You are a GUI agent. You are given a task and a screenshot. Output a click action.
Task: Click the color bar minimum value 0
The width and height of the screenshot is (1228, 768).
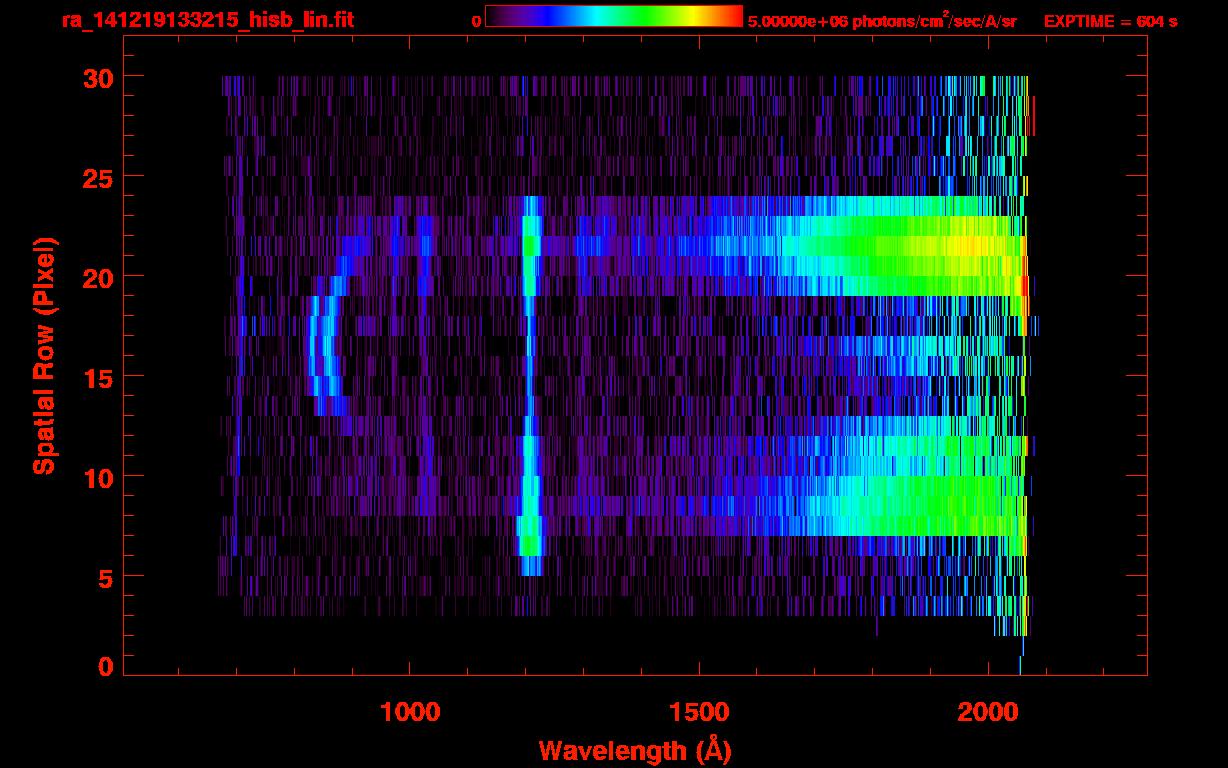click(476, 21)
